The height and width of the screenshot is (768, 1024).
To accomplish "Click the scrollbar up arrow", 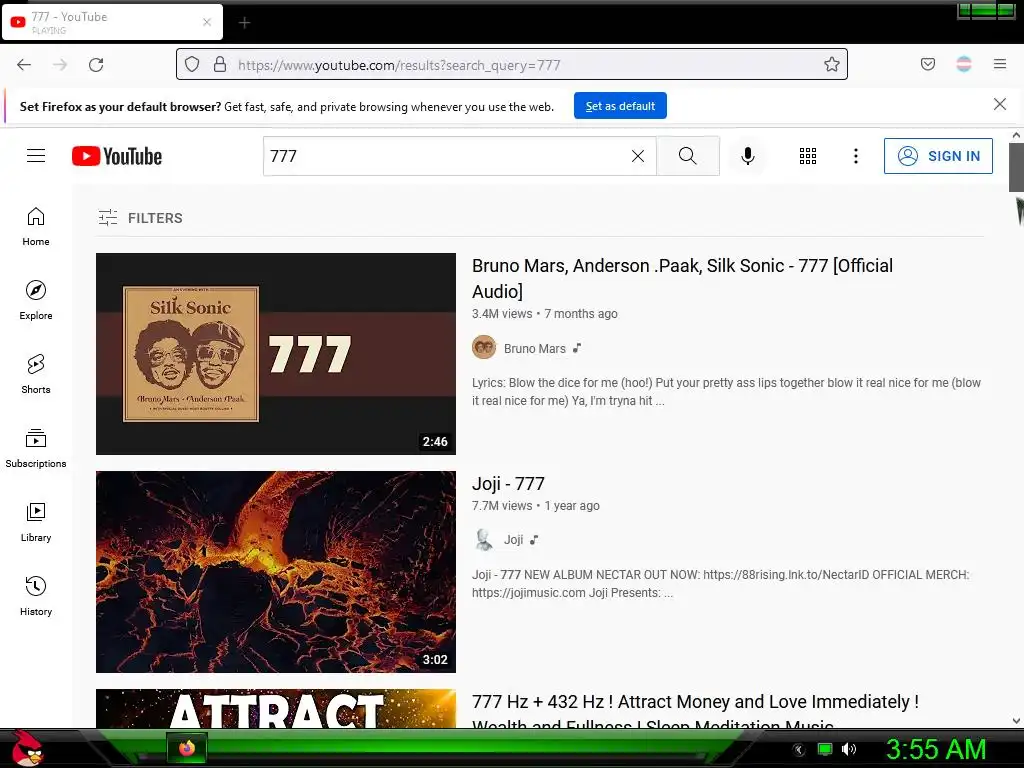I will [x=1016, y=135].
